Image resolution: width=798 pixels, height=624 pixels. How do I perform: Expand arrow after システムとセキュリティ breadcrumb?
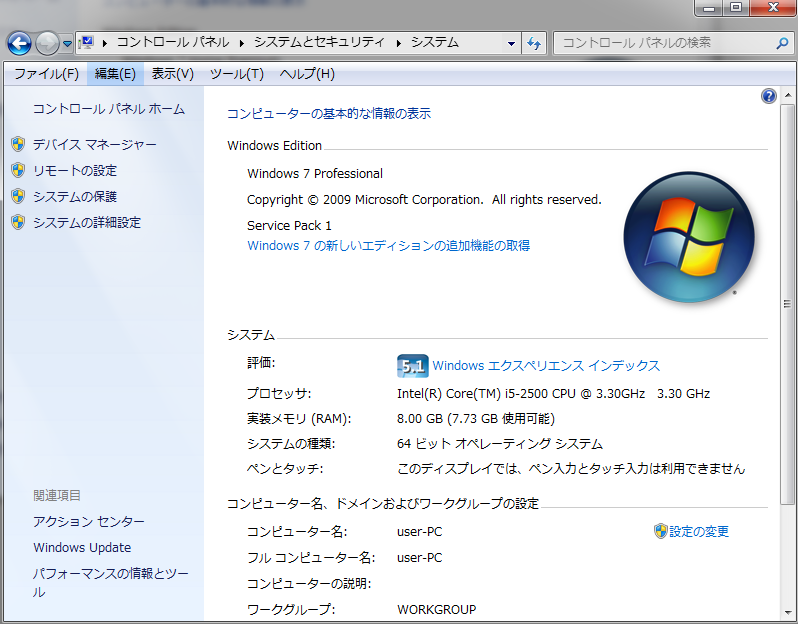398,43
